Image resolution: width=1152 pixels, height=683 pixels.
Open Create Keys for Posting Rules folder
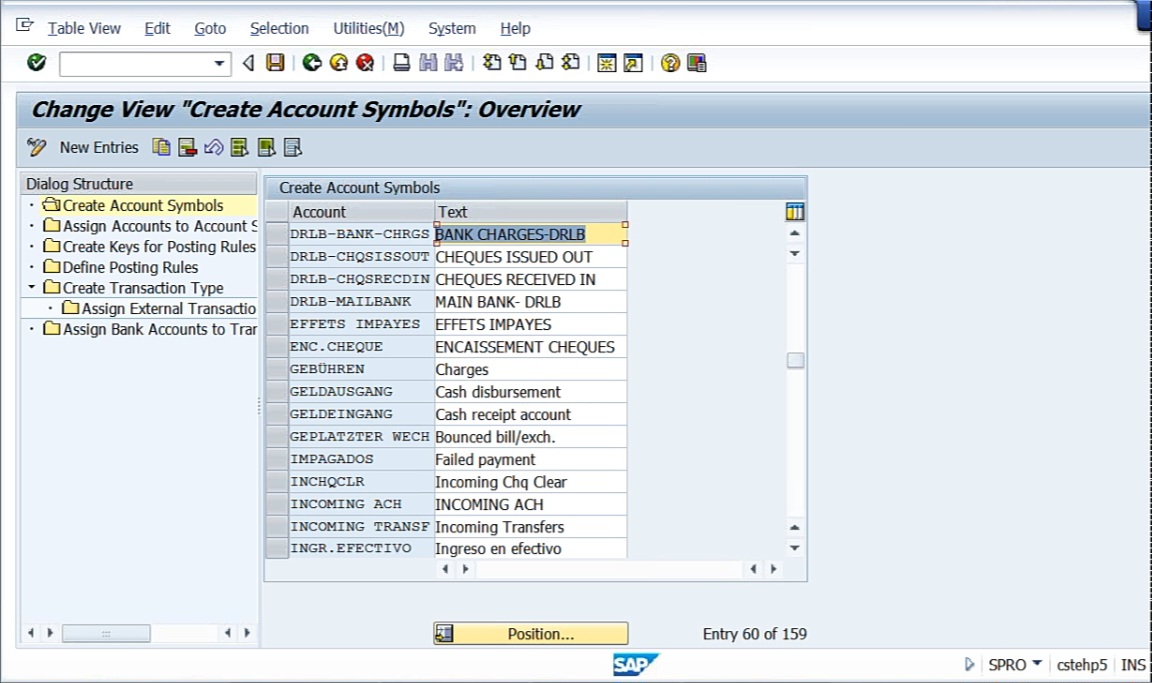[x=149, y=247]
